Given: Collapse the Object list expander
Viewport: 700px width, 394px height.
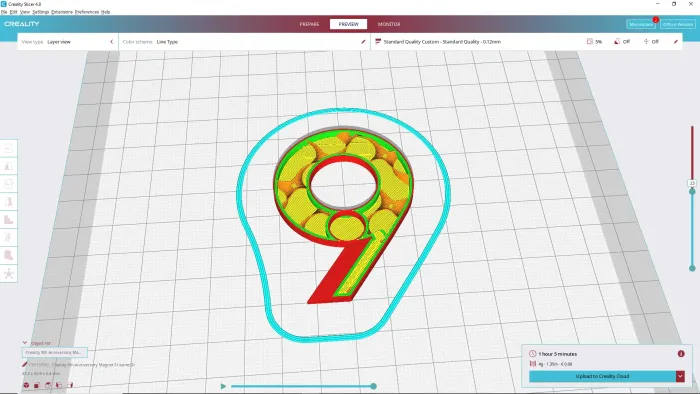Looking at the screenshot, I should pos(25,343).
